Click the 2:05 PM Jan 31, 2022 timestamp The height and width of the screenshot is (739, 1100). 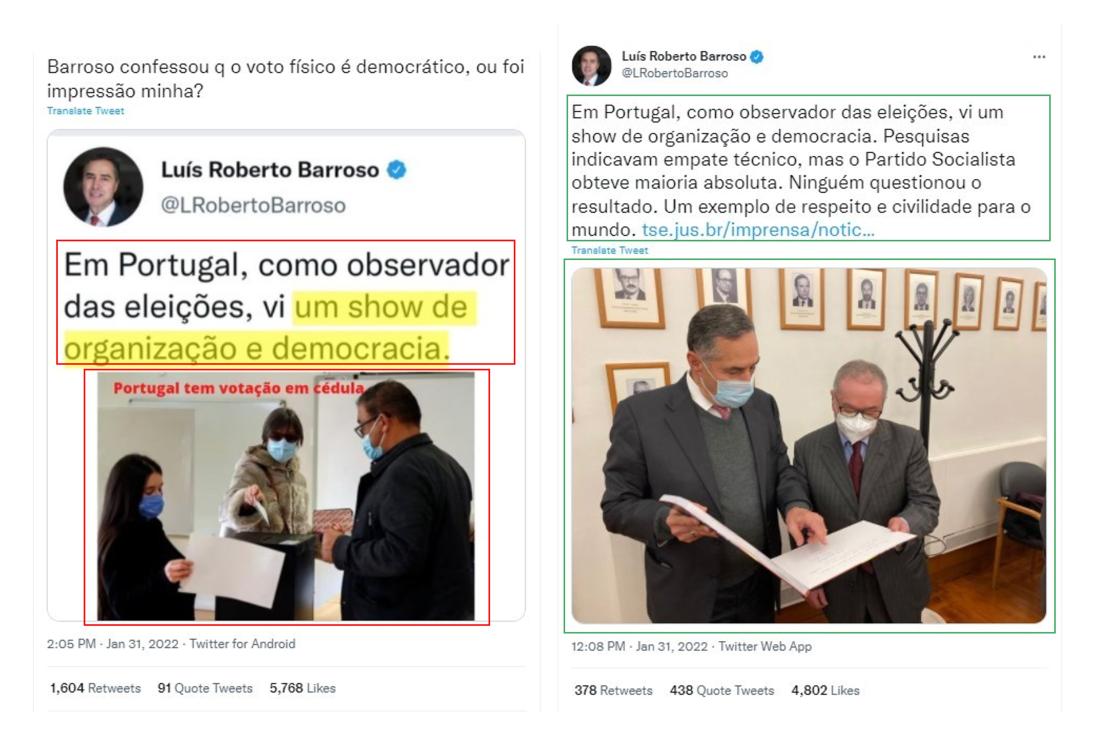coord(113,644)
